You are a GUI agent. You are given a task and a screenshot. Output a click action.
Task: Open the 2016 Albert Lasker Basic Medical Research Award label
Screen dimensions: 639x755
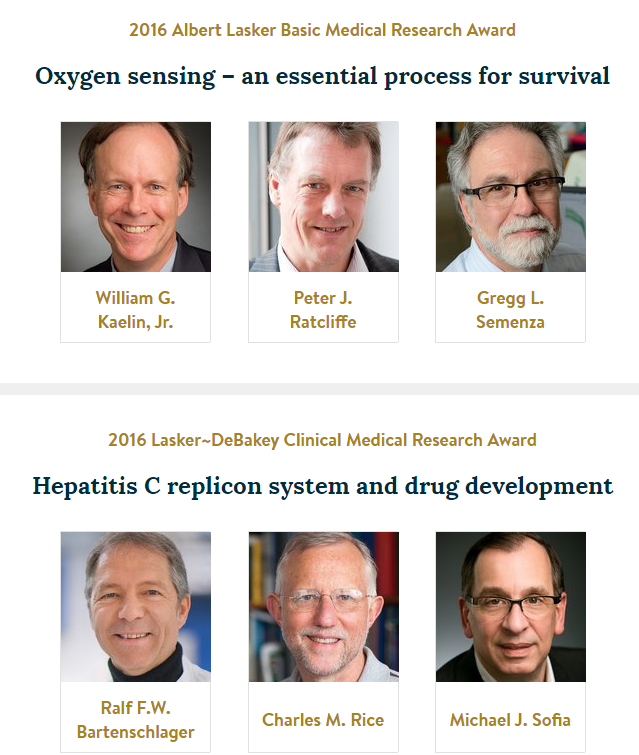tap(322, 30)
